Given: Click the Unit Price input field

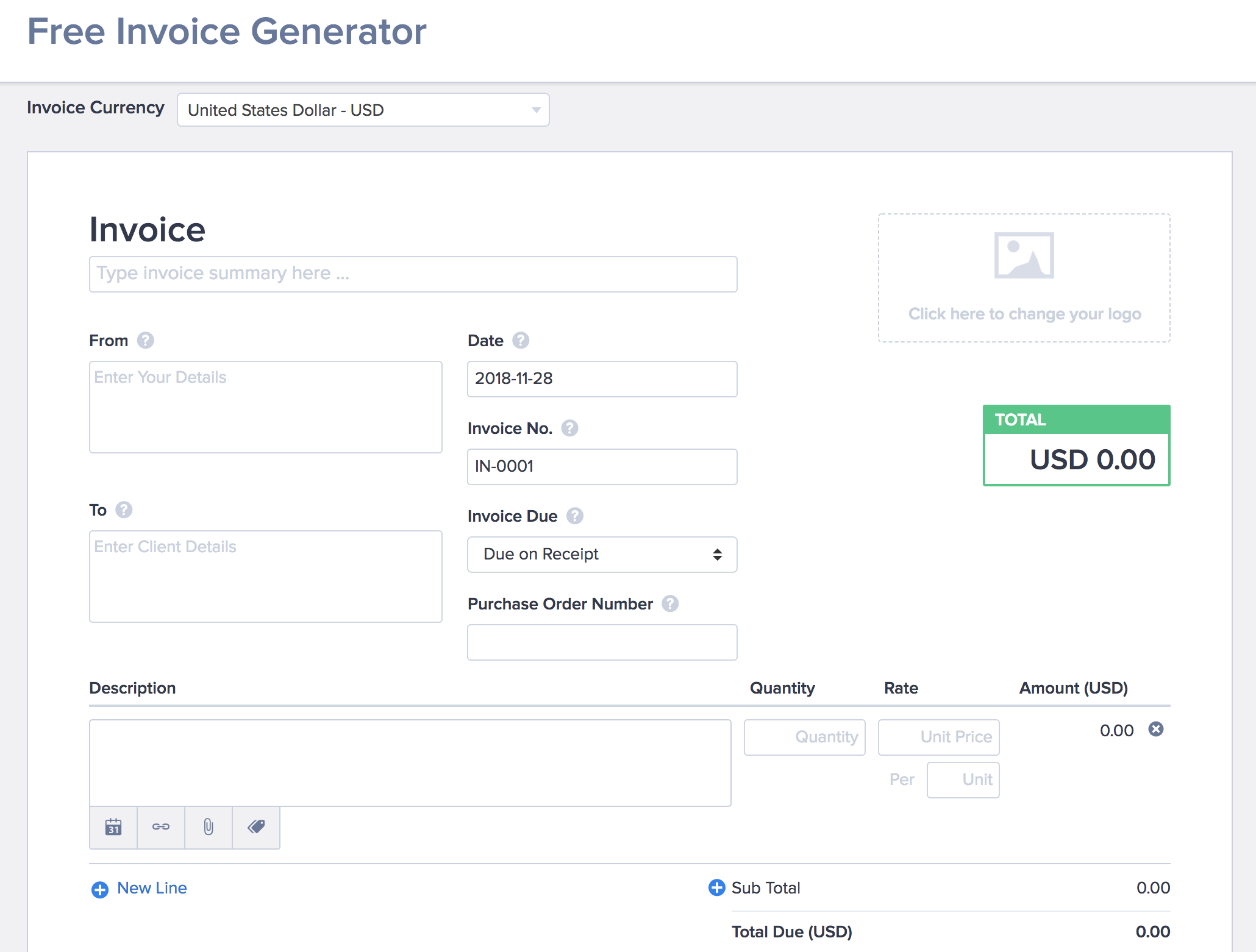Looking at the screenshot, I should click(938, 737).
